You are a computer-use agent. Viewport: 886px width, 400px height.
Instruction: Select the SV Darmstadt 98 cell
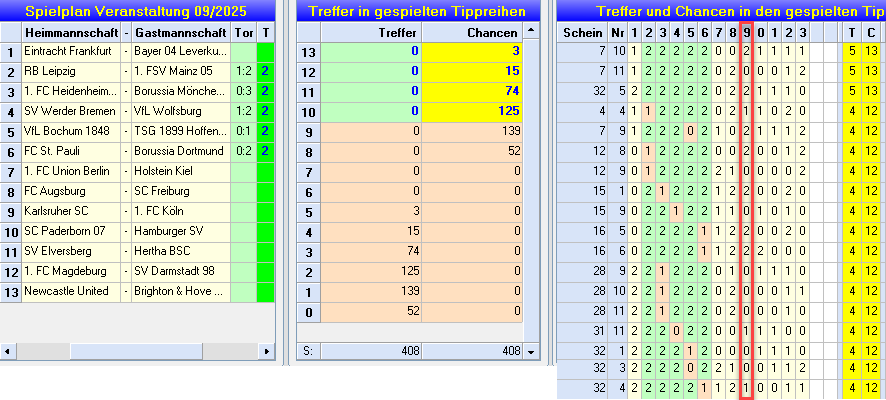(x=181, y=272)
